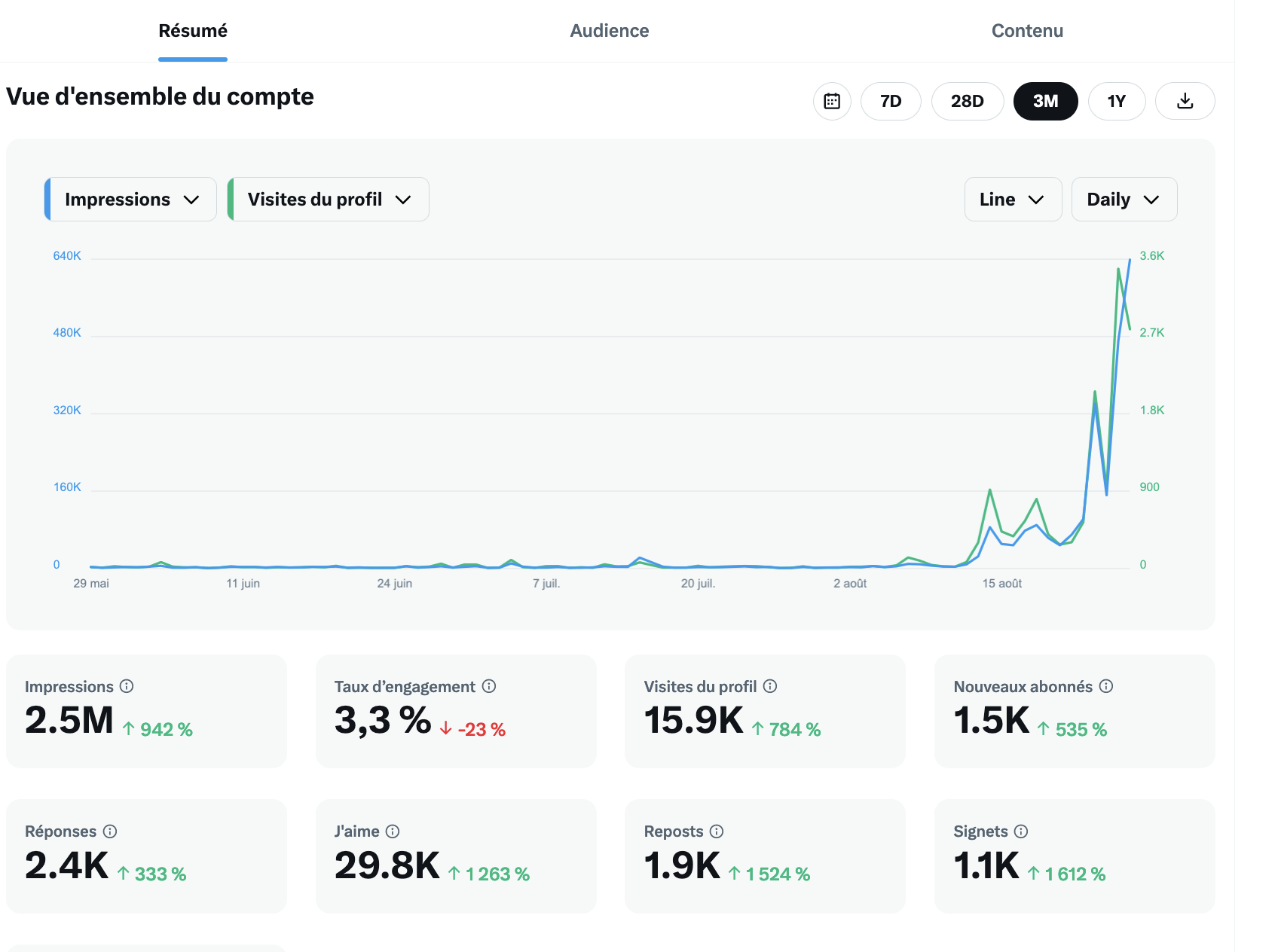The image size is (1278, 952).
Task: Click info icon next to Impressions
Action: point(127,686)
